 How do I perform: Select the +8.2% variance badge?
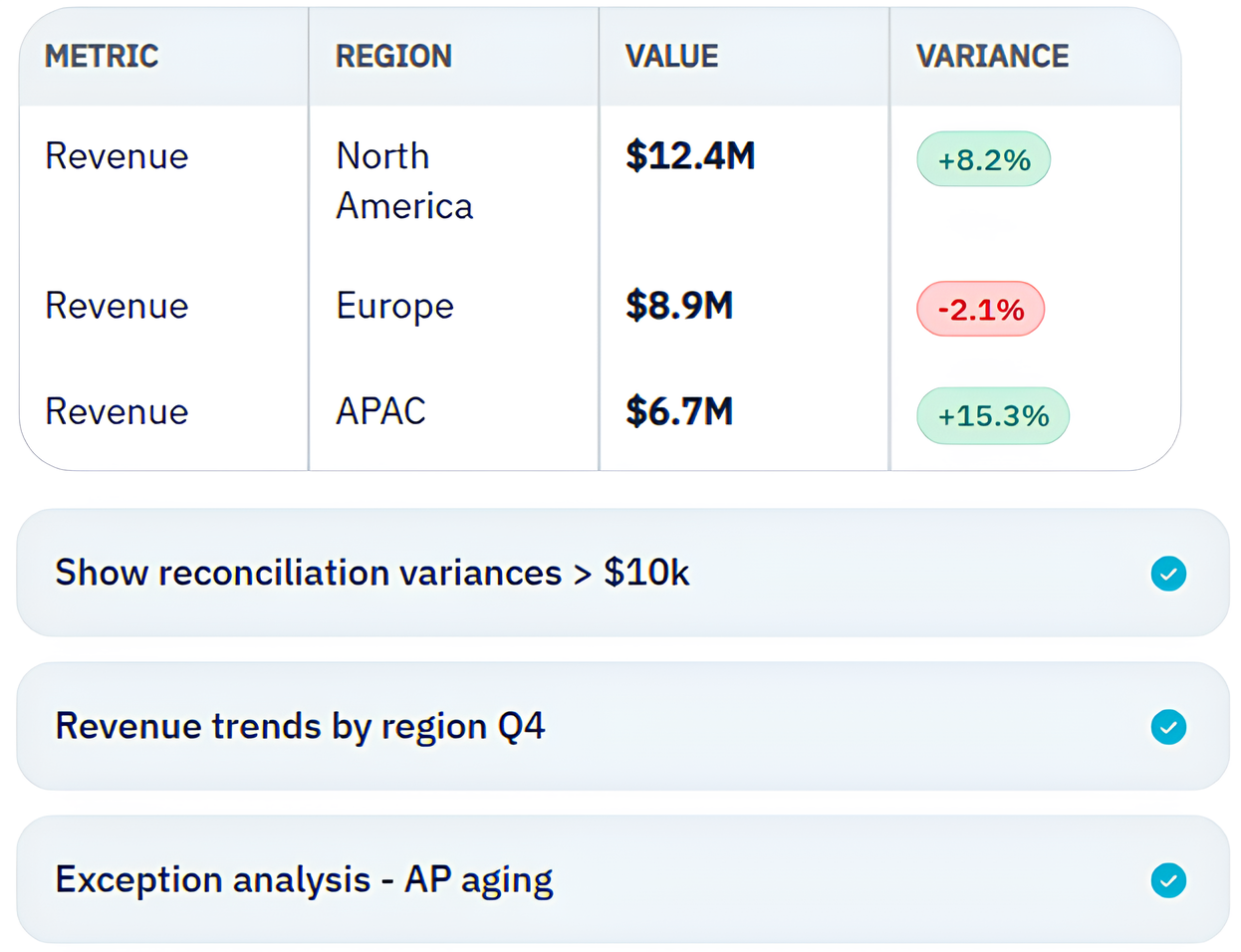983,159
